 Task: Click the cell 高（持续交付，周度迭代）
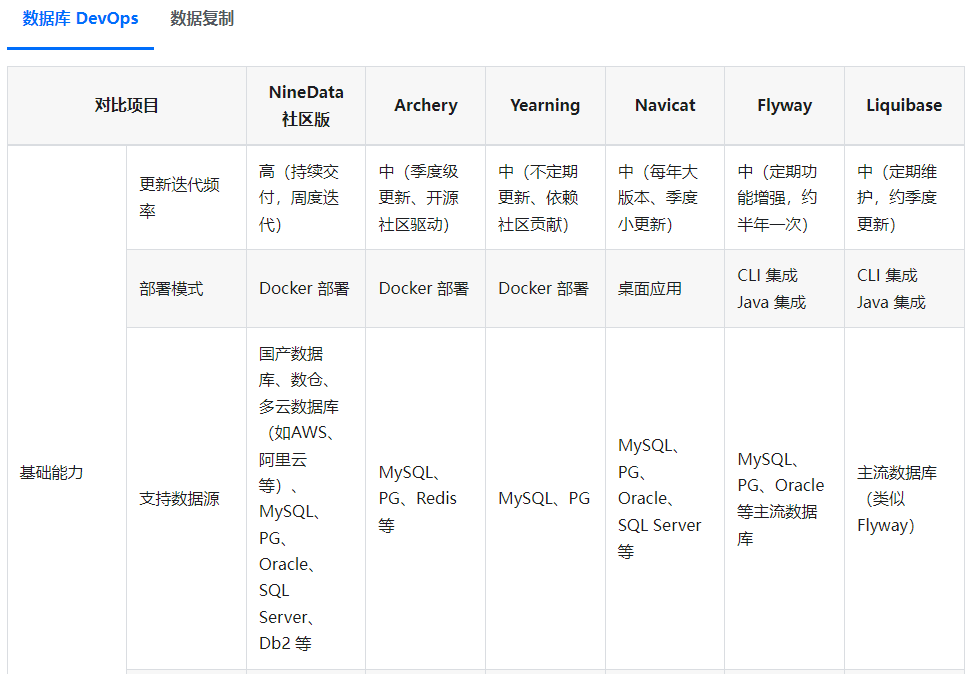[x=306, y=198]
